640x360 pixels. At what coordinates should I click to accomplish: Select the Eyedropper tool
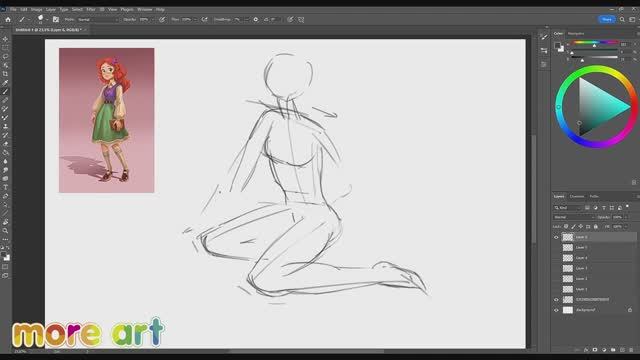(5, 83)
